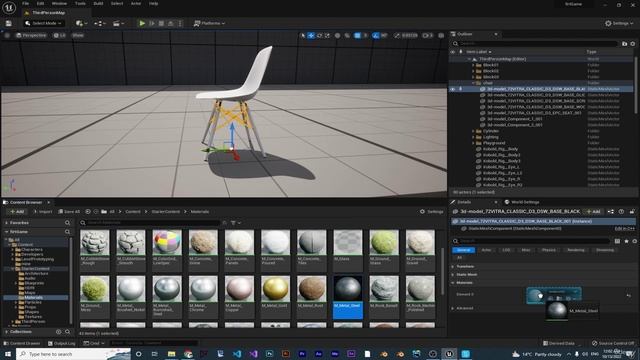The image size is (640, 360).
Task: Select the Translate (move) tool icon in viewport
Action: point(311,36)
